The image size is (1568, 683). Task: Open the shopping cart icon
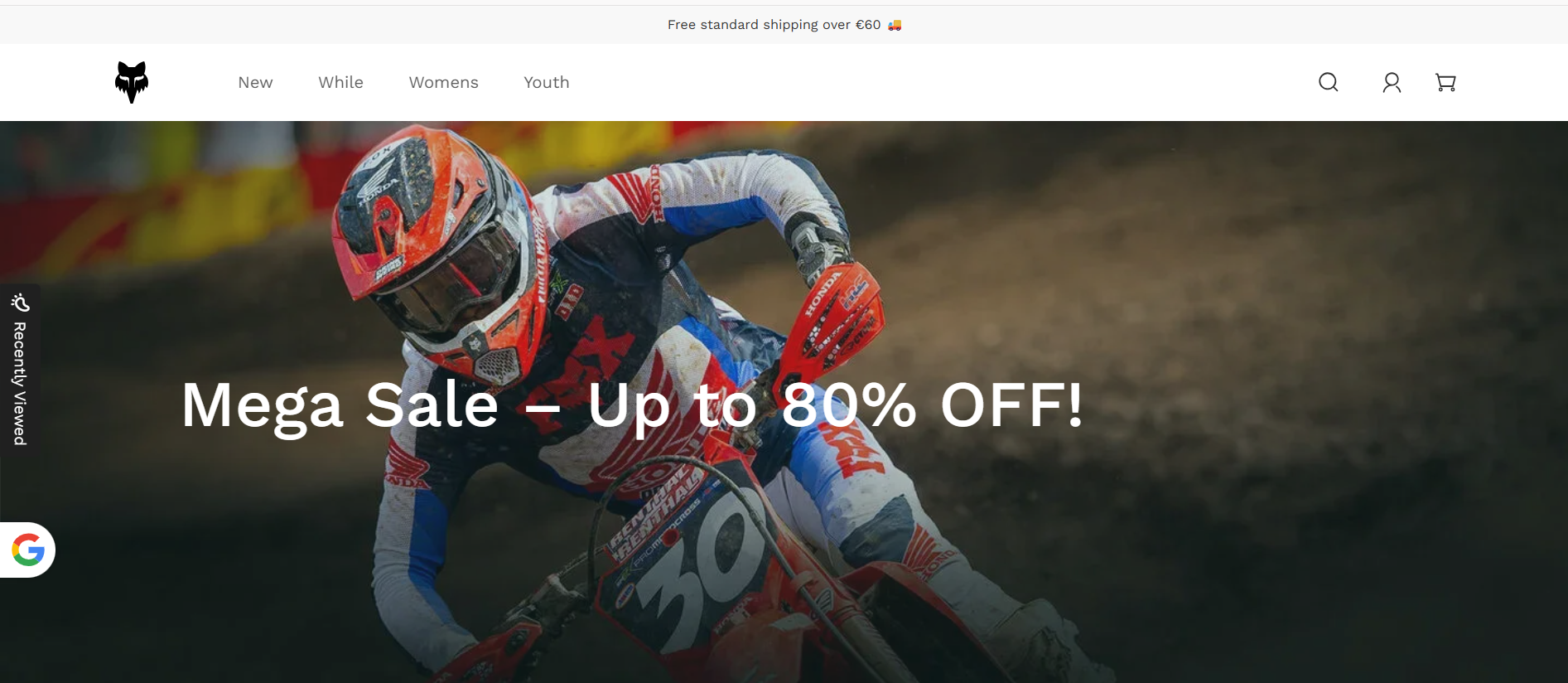pos(1445,82)
